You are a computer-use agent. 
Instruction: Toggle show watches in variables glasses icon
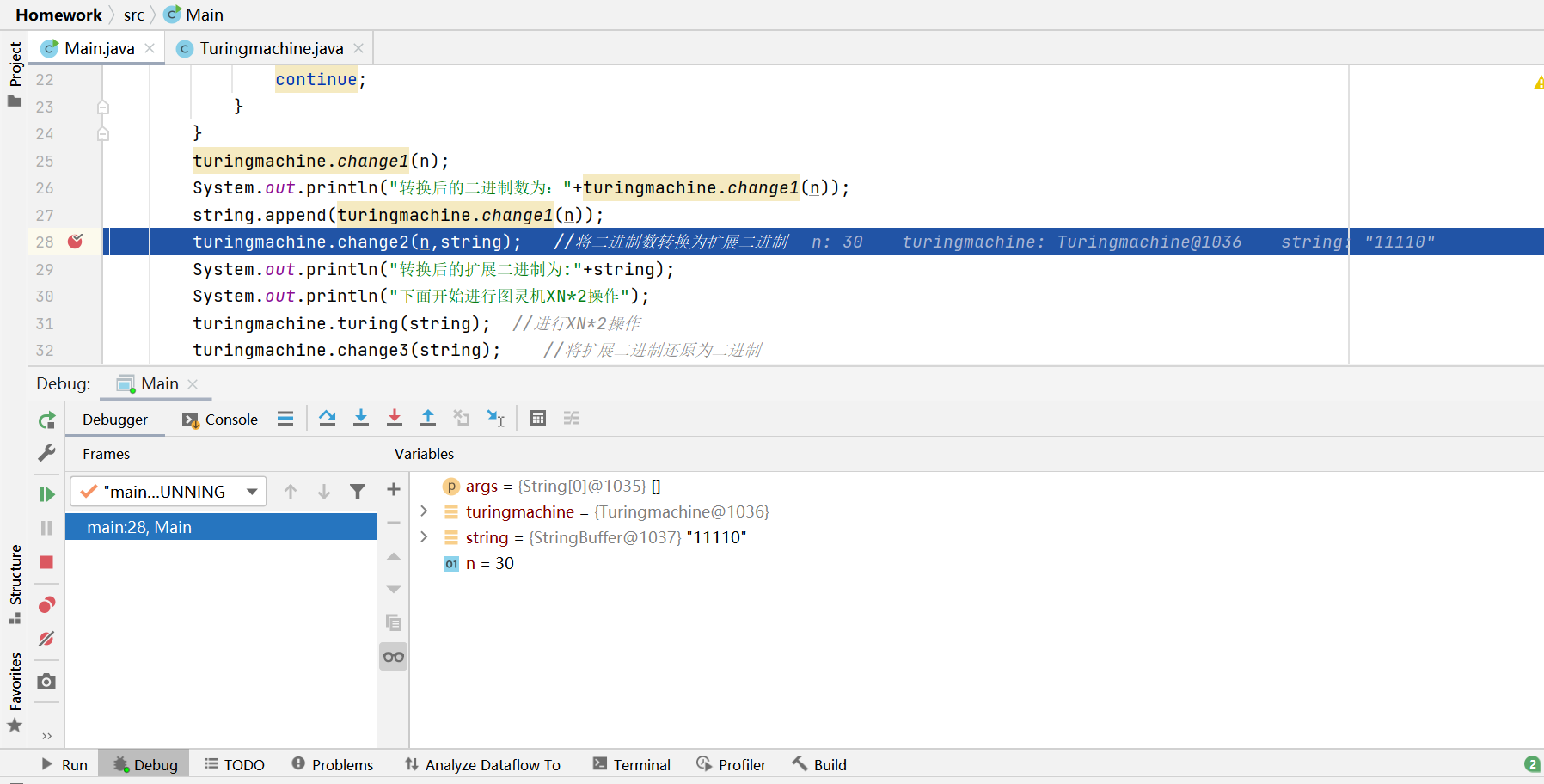point(394,658)
